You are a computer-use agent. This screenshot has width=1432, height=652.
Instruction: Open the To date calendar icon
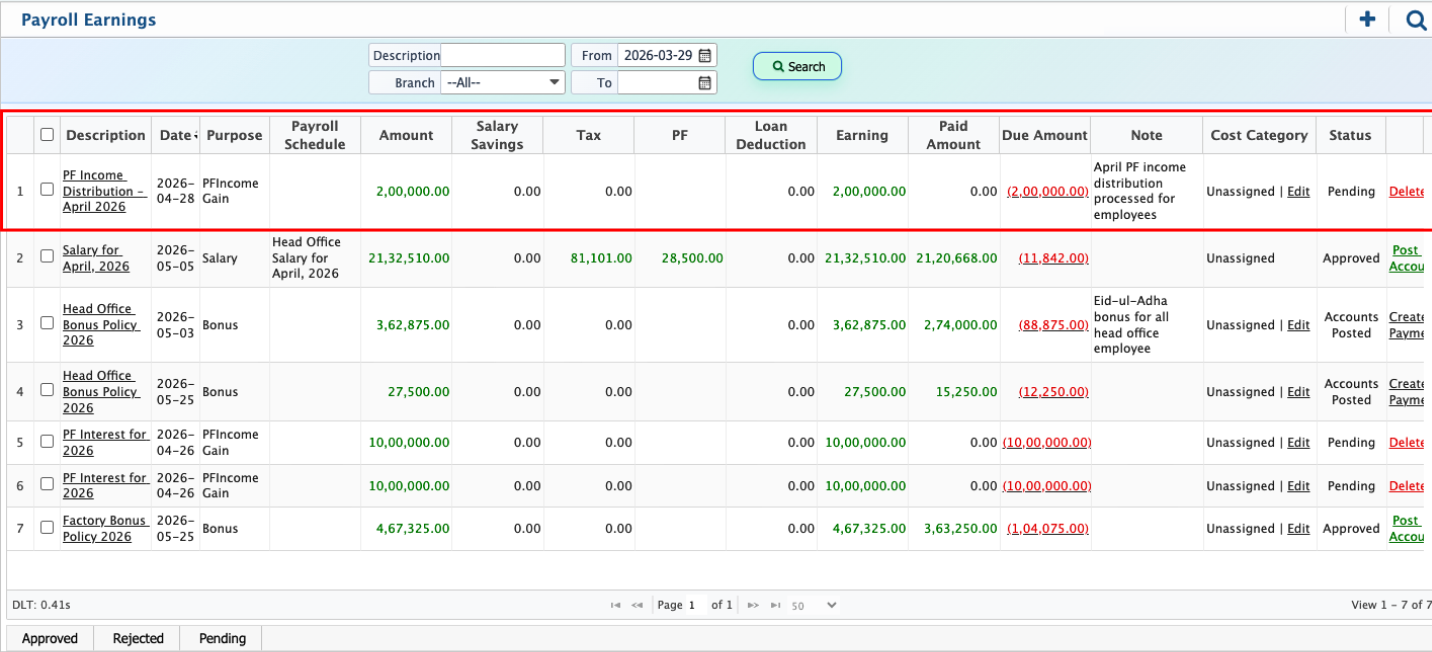coord(705,83)
